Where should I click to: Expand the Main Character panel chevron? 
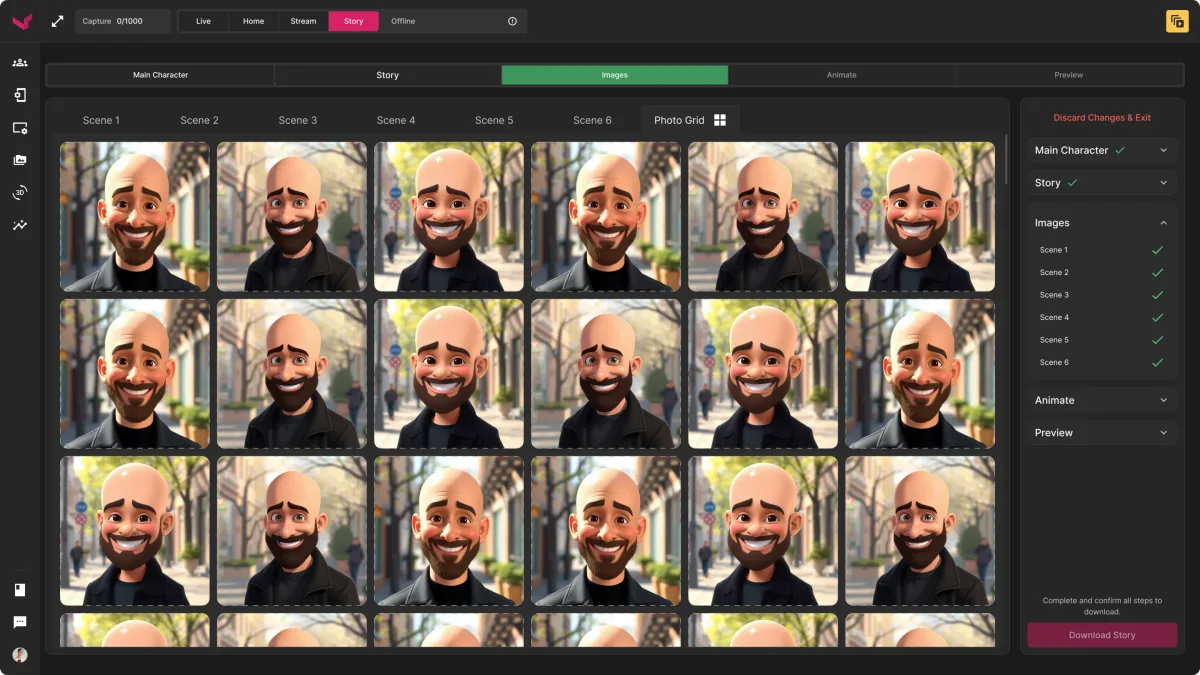[1163, 150]
